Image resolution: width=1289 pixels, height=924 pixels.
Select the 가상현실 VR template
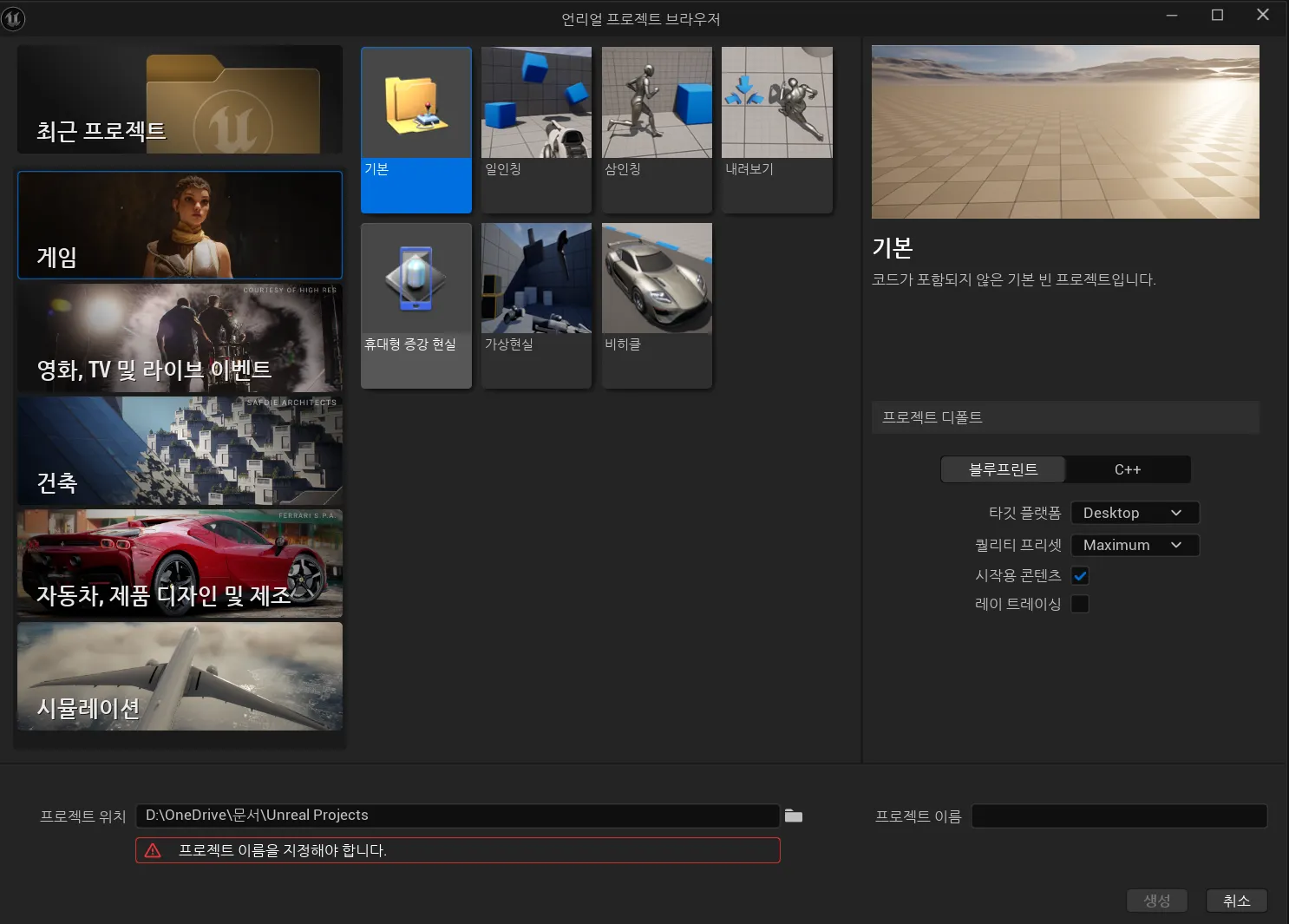tap(536, 279)
